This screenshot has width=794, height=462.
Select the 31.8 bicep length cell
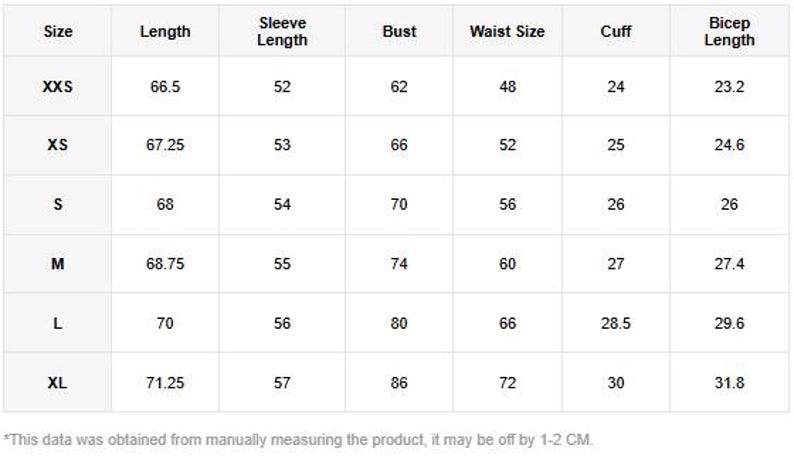(x=729, y=382)
